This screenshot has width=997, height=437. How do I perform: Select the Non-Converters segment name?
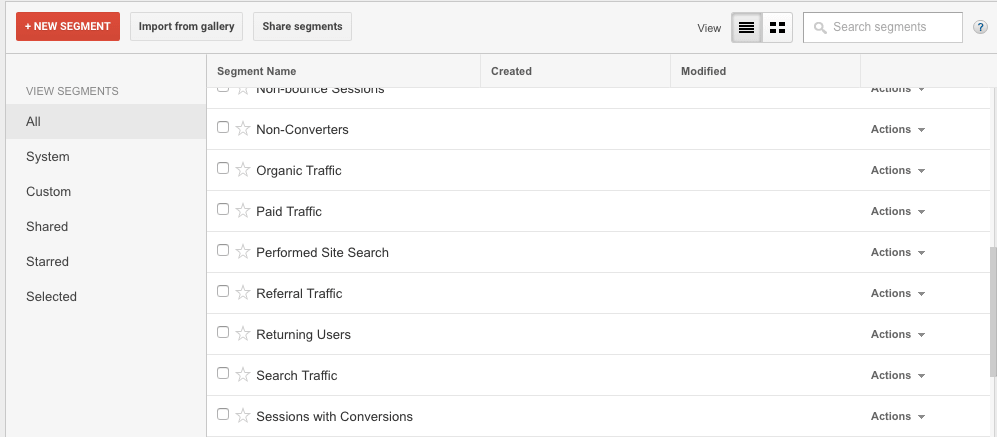[x=302, y=129]
